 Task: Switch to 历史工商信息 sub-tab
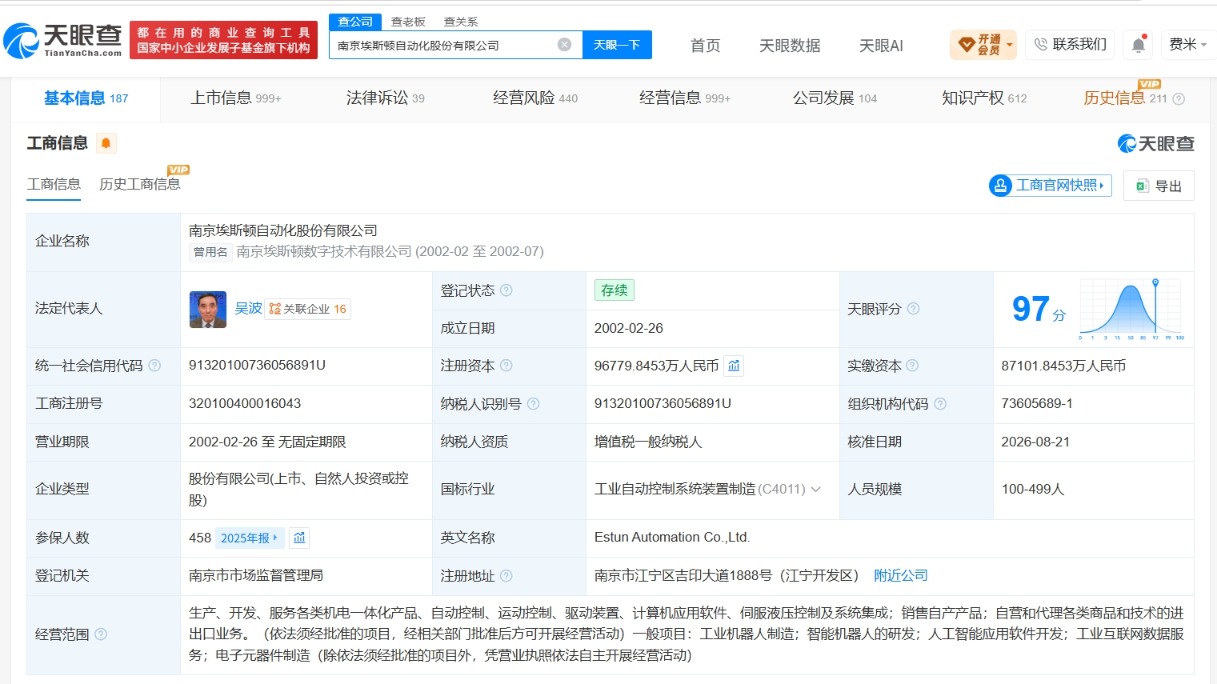[140, 184]
